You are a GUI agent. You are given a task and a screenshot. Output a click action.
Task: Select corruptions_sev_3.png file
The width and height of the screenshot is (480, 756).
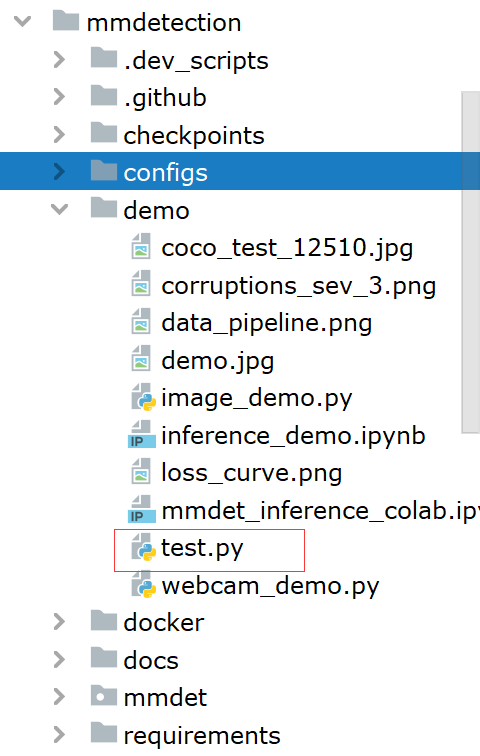pos(298,285)
